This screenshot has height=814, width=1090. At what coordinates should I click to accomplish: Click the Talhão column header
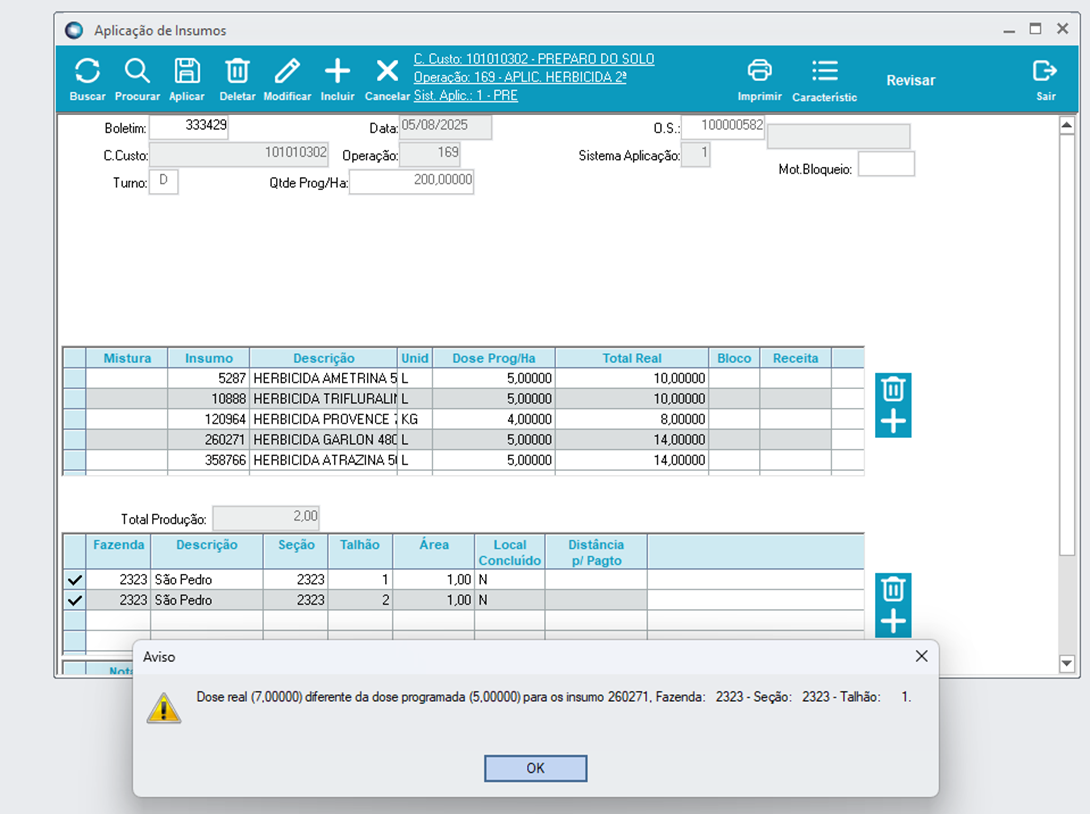tap(360, 552)
